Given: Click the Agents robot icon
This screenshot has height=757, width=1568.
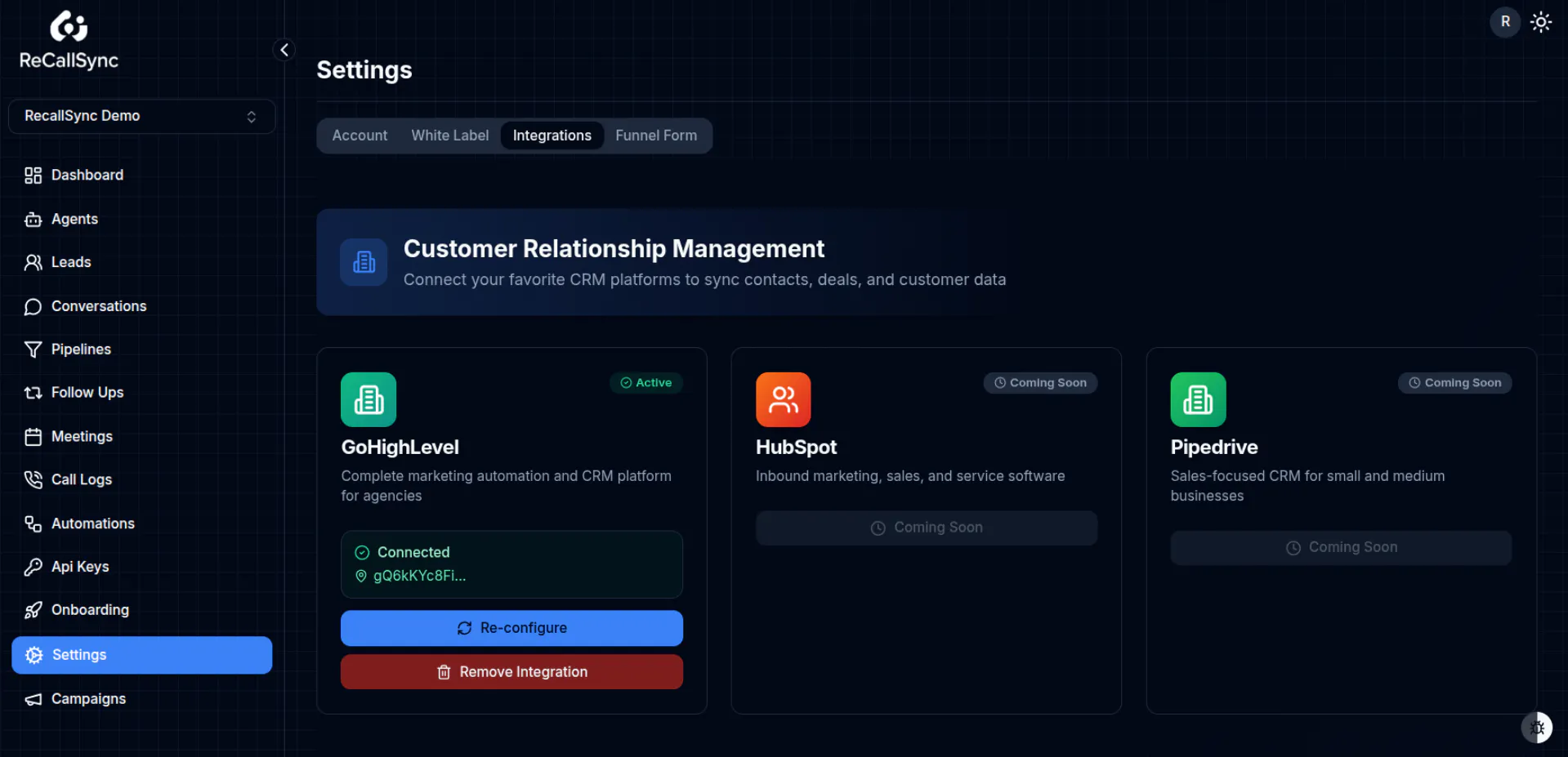Looking at the screenshot, I should [x=33, y=219].
